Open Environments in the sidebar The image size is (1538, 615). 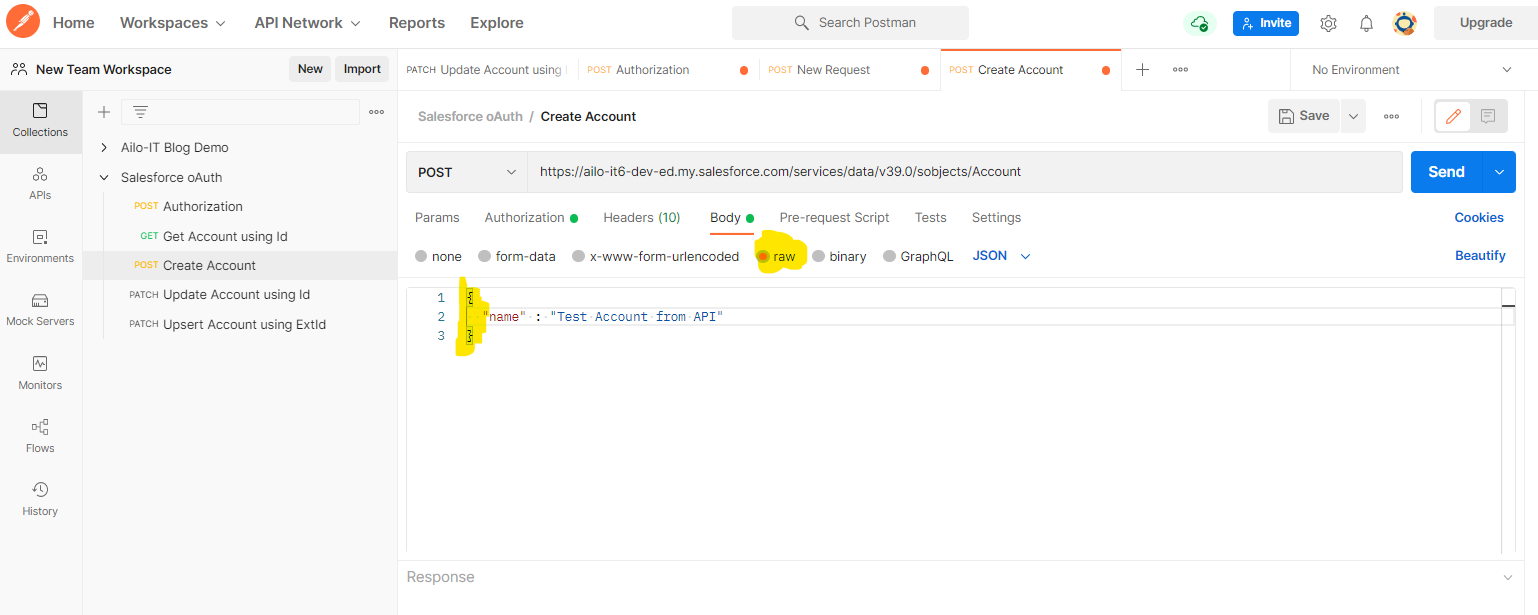(40, 247)
